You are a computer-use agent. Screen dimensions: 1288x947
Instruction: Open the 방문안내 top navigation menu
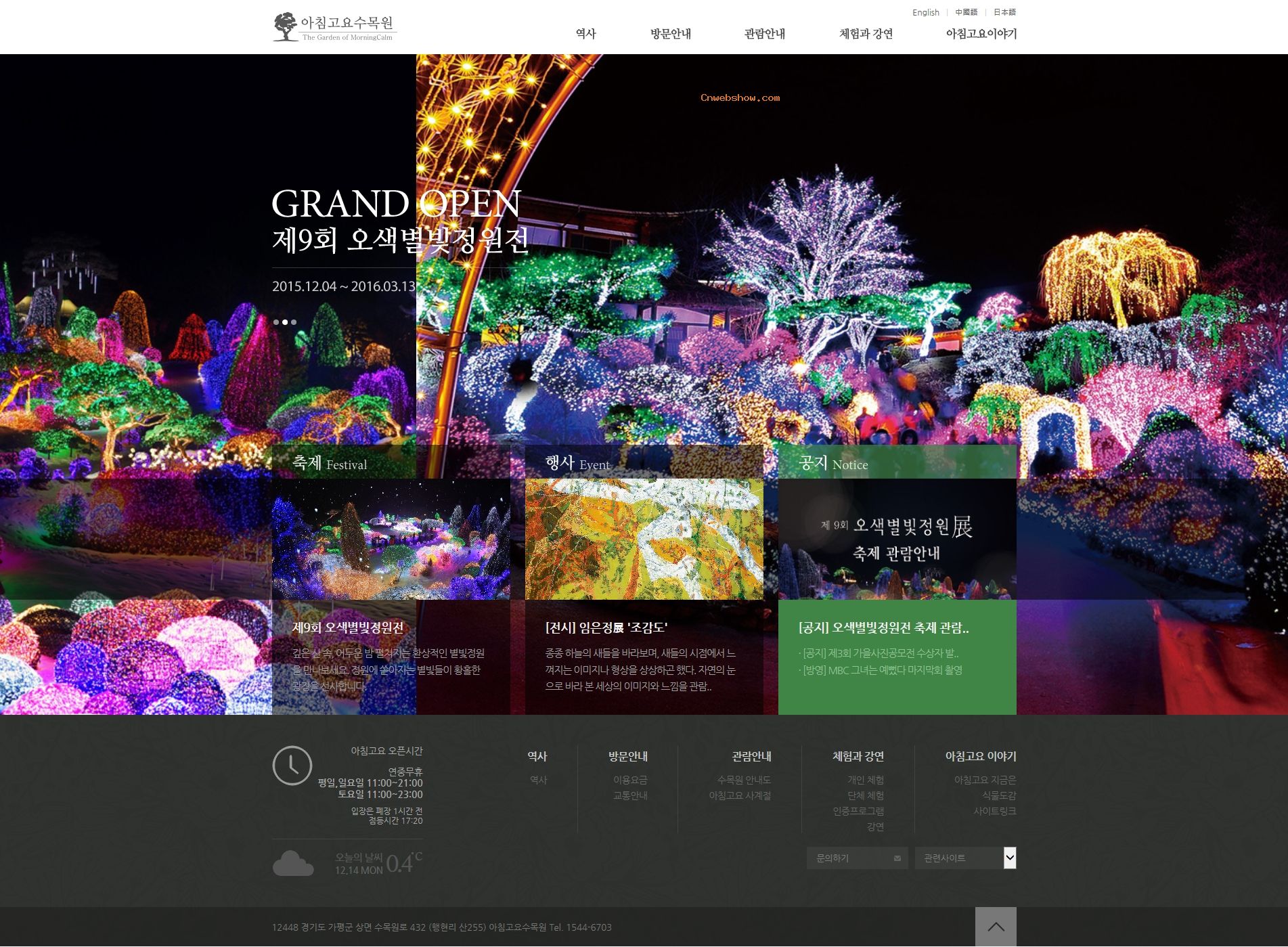pyautogui.click(x=670, y=34)
